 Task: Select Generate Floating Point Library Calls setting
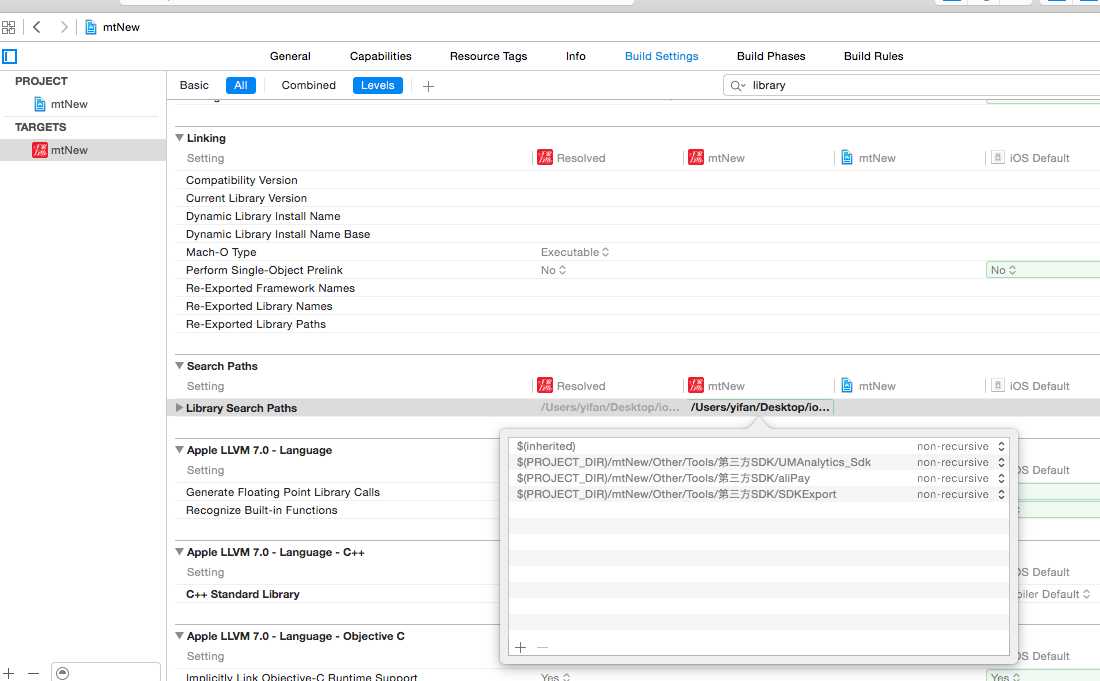(283, 492)
